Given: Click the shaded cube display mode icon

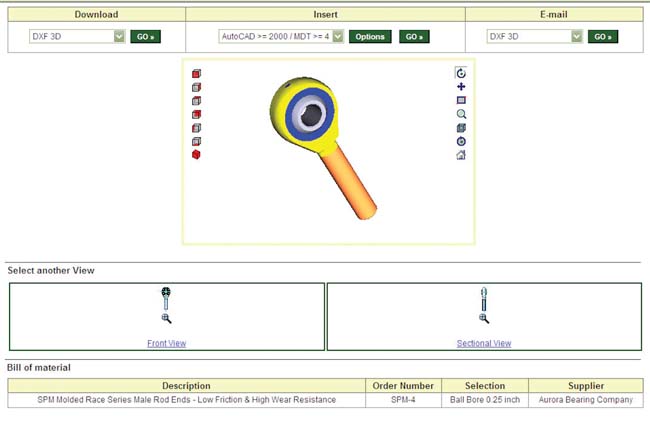Looking at the screenshot, I should pyautogui.click(x=461, y=128).
